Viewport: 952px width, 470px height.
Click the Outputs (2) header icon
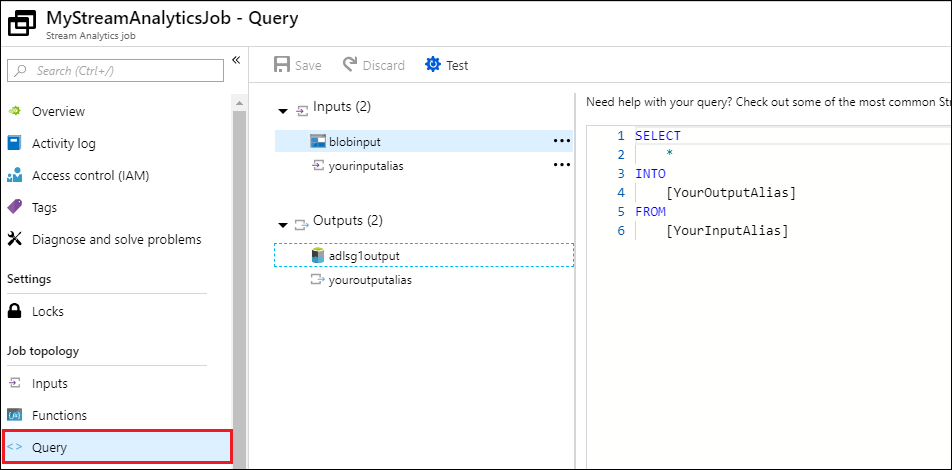click(301, 225)
